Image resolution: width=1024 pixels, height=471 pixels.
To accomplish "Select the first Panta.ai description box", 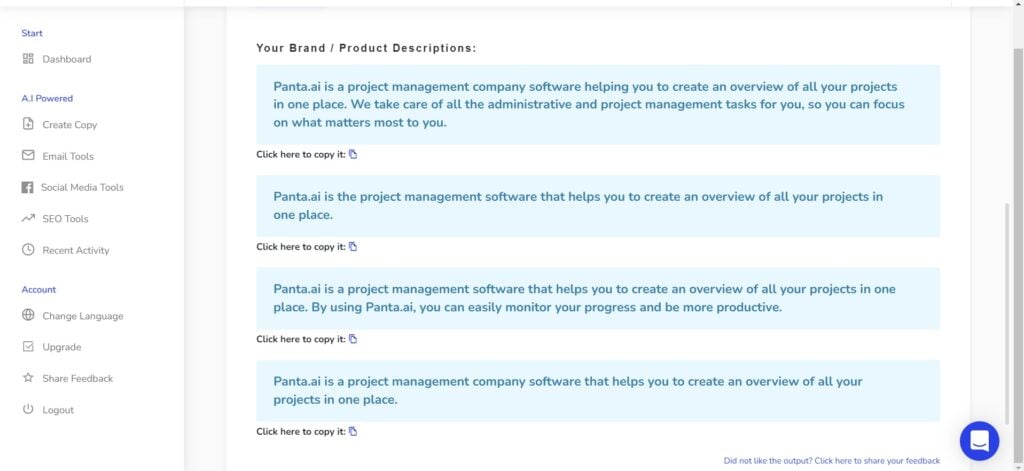I will click(598, 105).
